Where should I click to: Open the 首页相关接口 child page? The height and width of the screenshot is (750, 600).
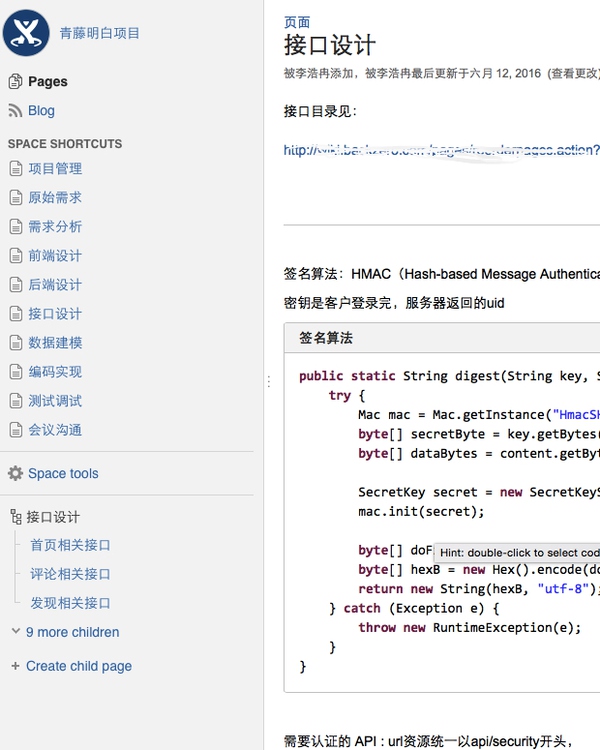70,545
